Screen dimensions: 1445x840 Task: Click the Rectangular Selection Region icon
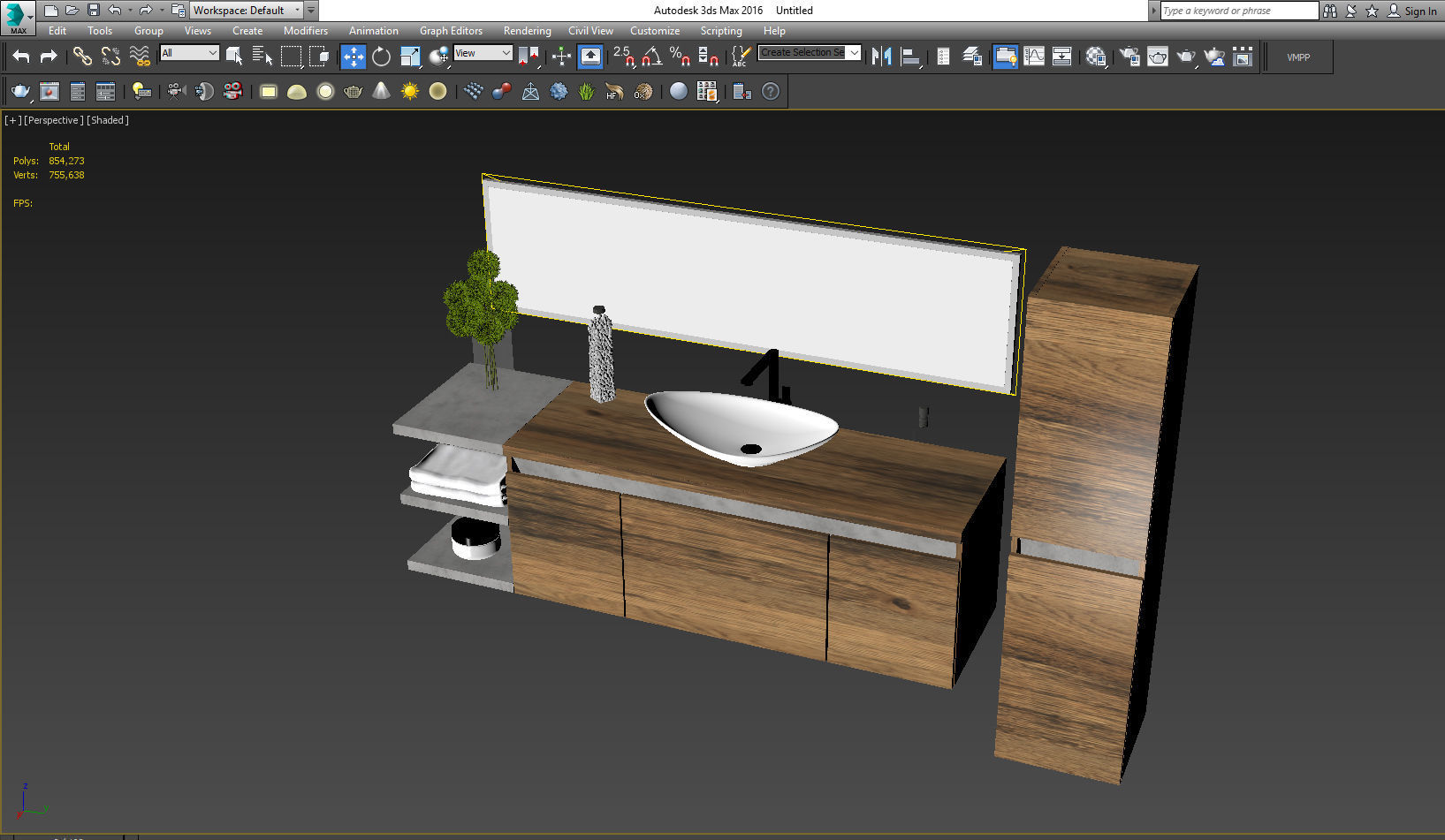coord(291,57)
